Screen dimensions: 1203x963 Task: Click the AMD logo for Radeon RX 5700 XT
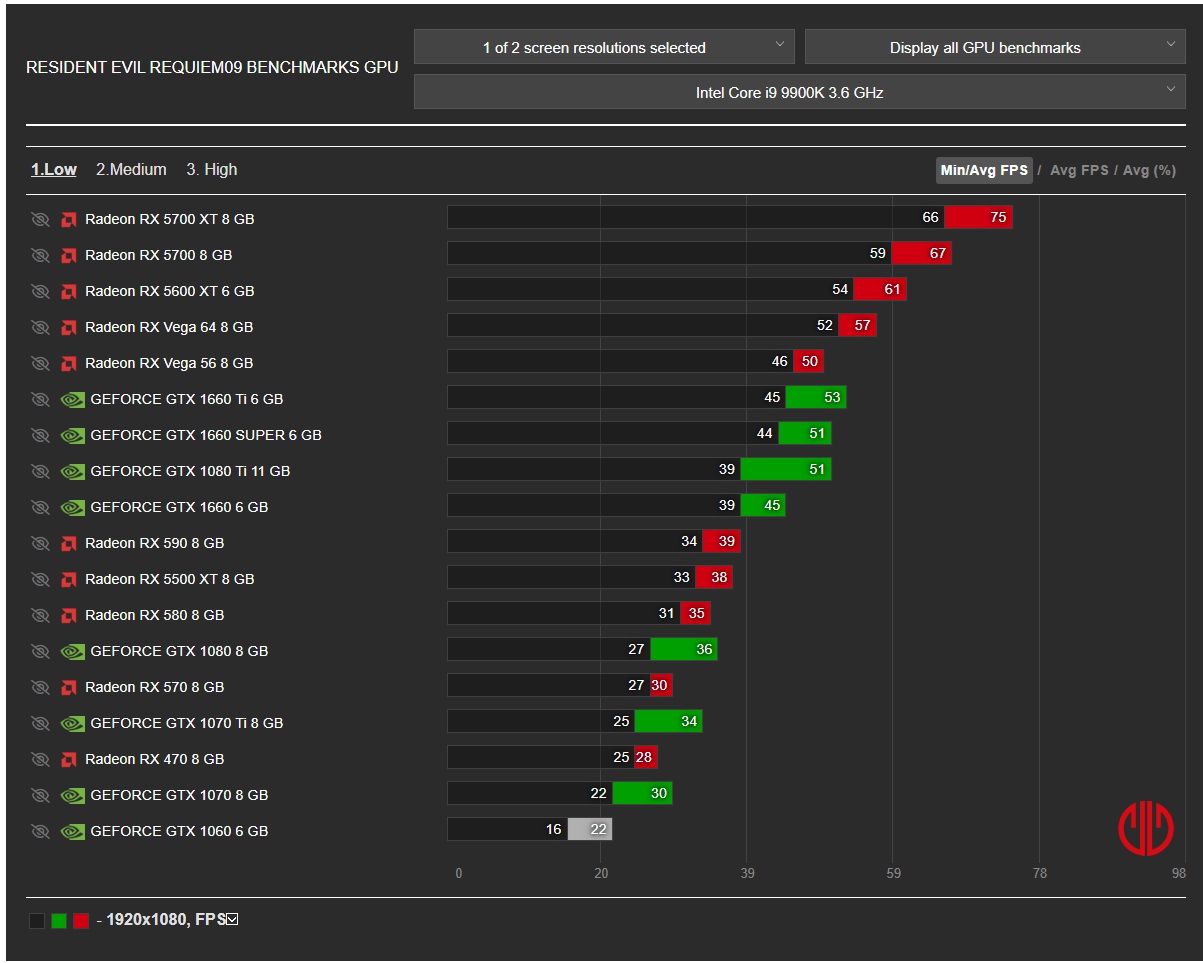[x=69, y=219]
